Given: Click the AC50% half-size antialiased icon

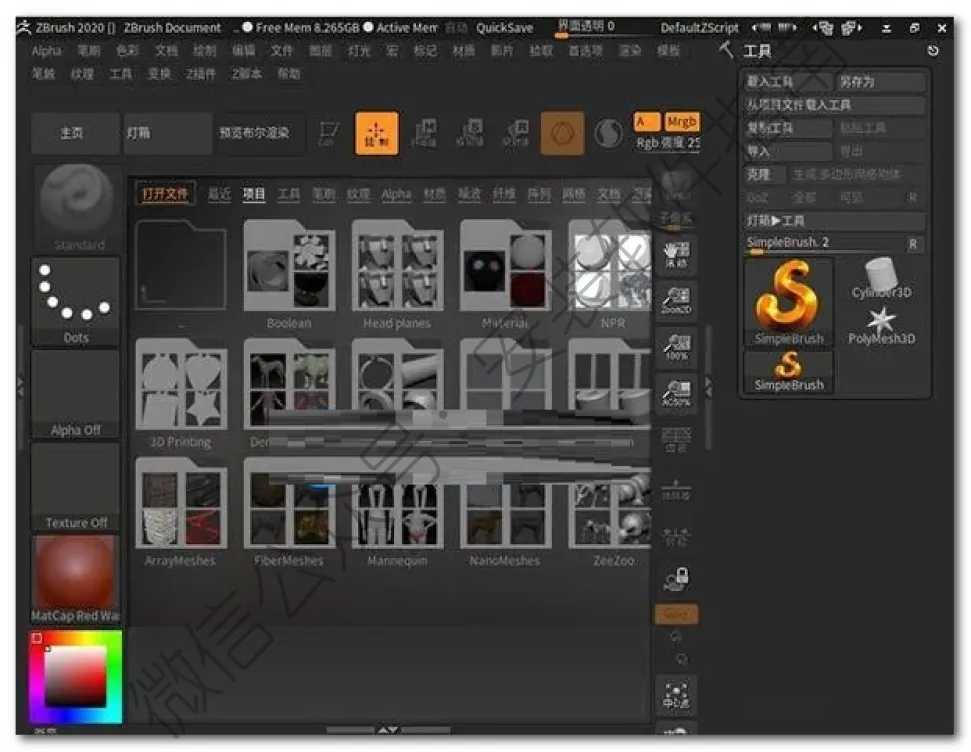Looking at the screenshot, I should 676,393.
